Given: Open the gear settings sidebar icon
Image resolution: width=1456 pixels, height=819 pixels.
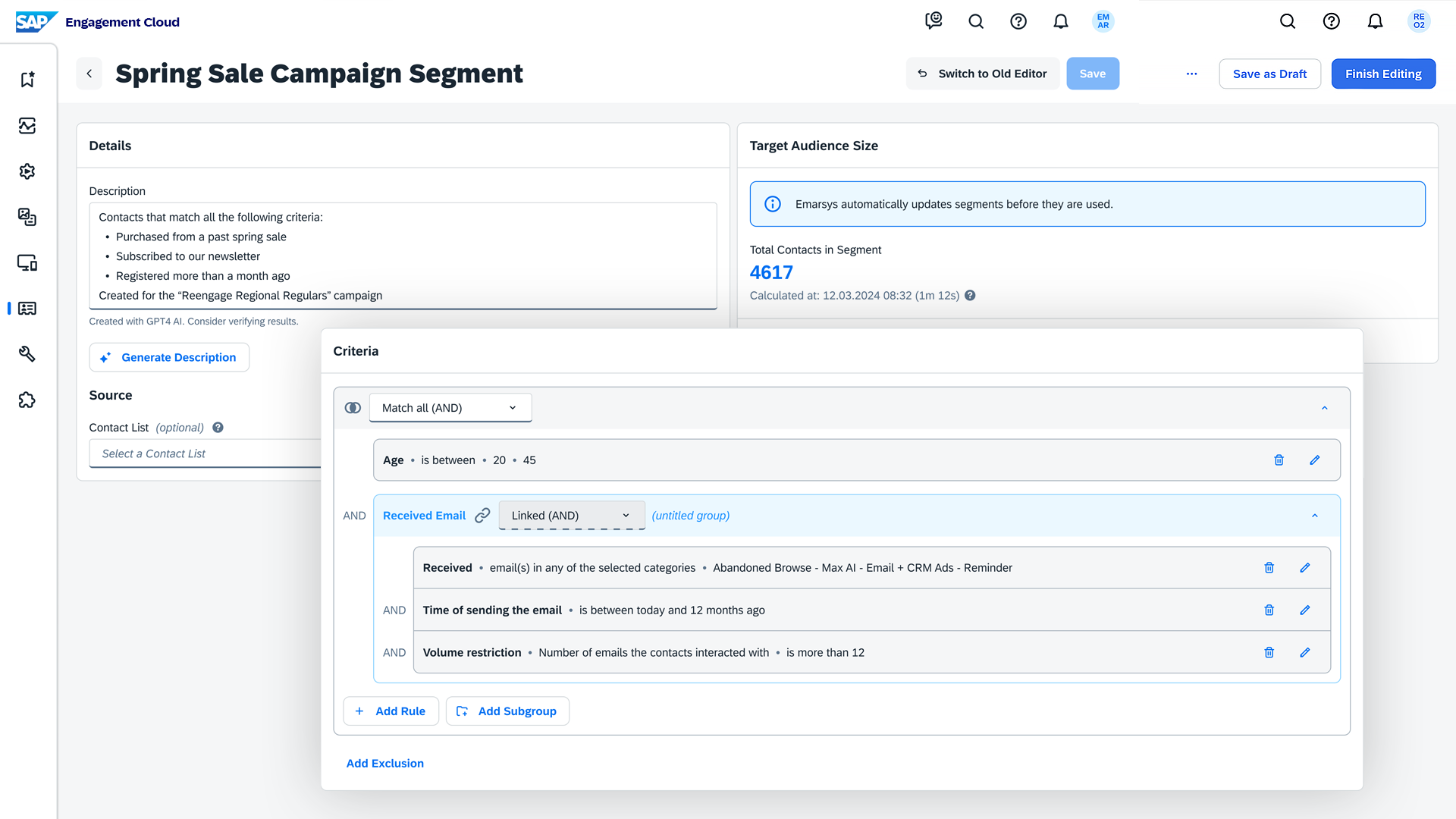Looking at the screenshot, I should pos(27,171).
